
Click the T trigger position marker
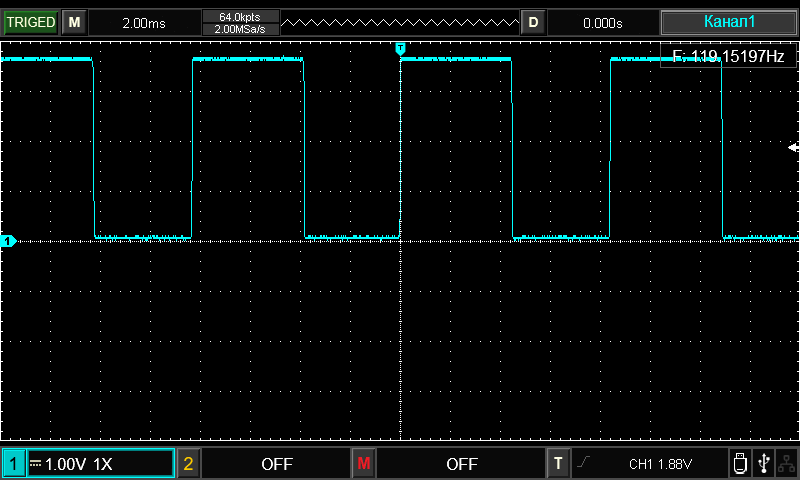pos(400,48)
